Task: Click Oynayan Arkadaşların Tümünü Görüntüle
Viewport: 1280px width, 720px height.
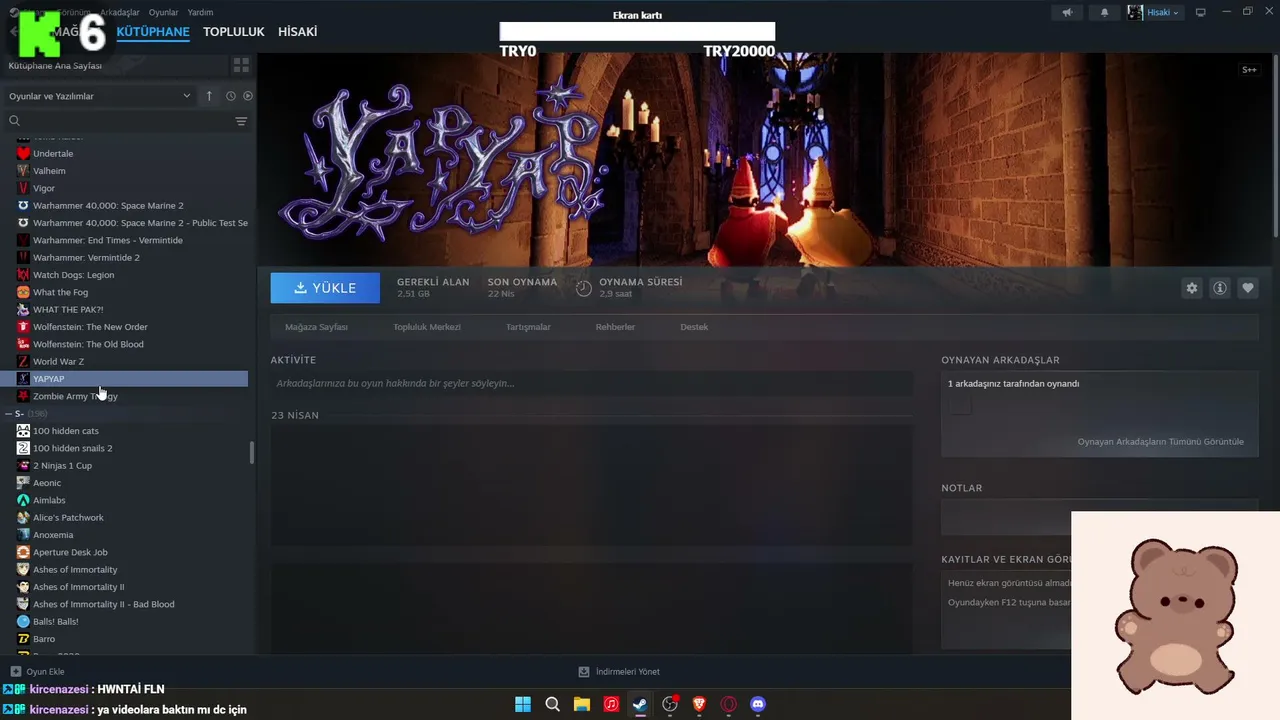Action: [x=1161, y=442]
